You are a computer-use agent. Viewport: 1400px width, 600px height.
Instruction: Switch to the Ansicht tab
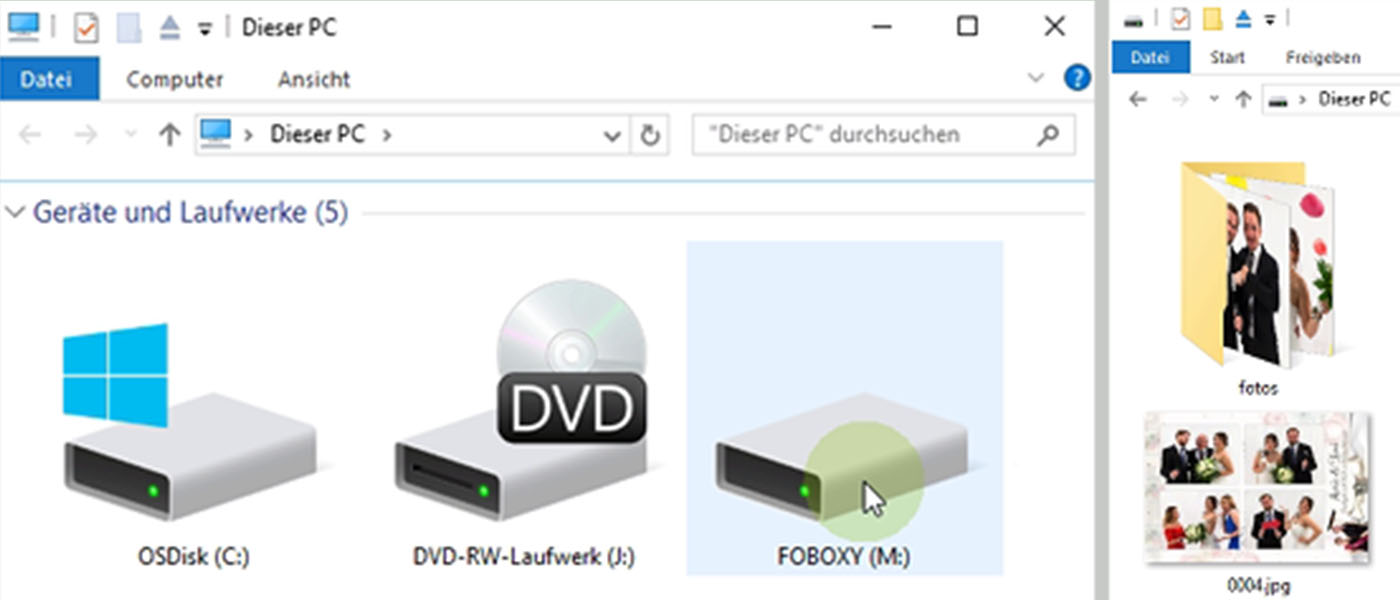pos(314,79)
